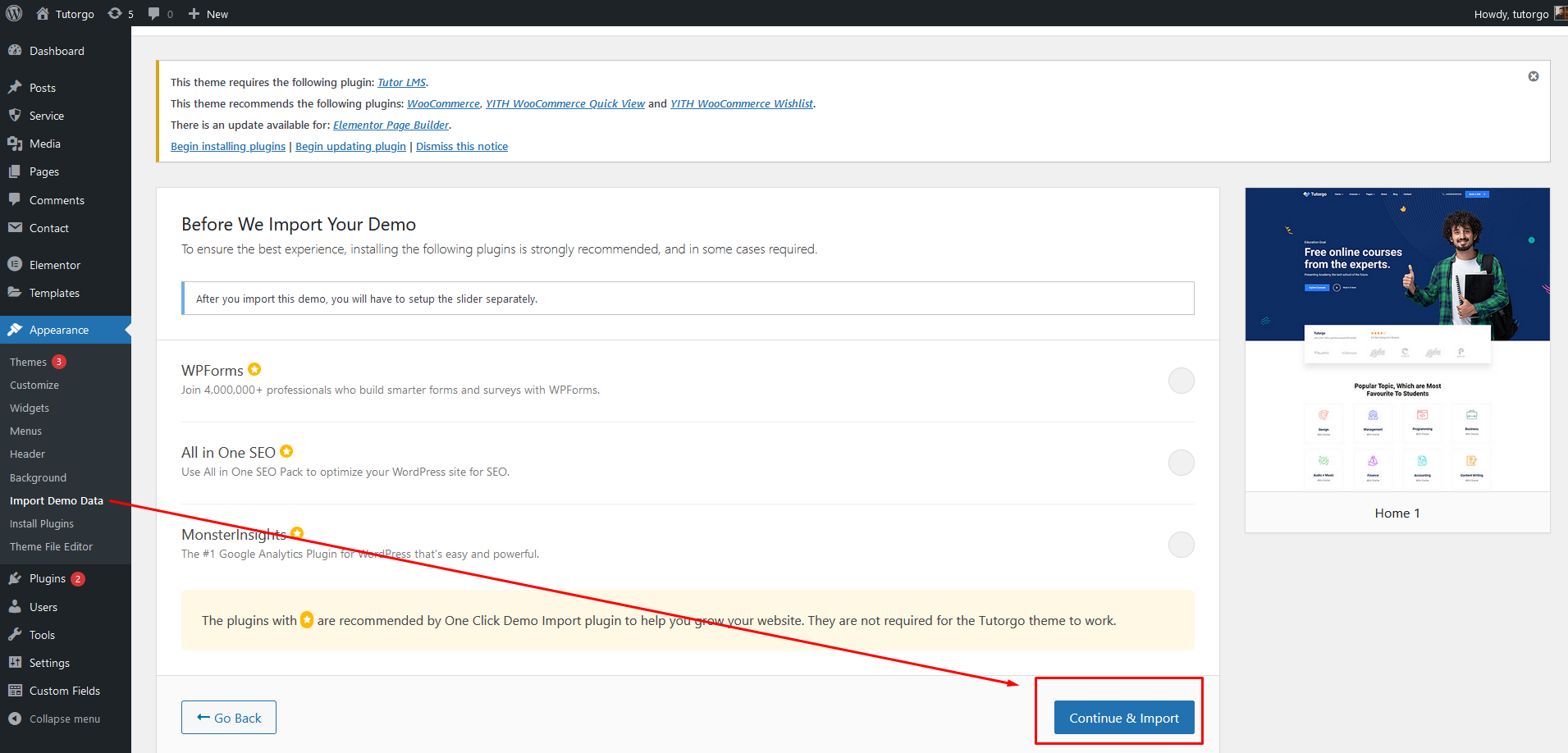The width and height of the screenshot is (1568, 753).
Task: Click the Tutorgo site home icon
Action: coord(43,13)
